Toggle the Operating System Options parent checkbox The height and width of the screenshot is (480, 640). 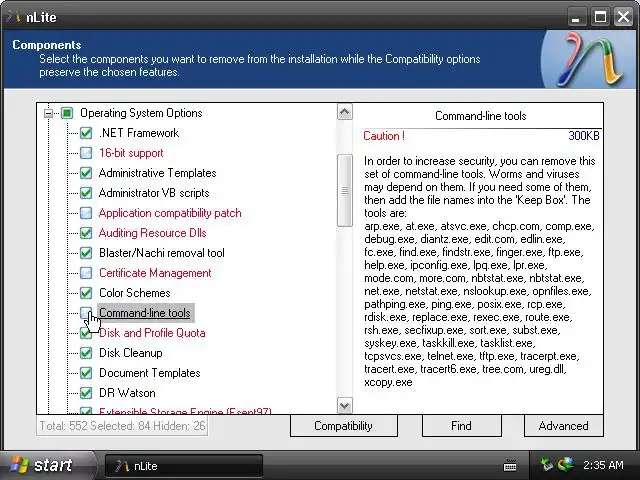(x=67, y=113)
